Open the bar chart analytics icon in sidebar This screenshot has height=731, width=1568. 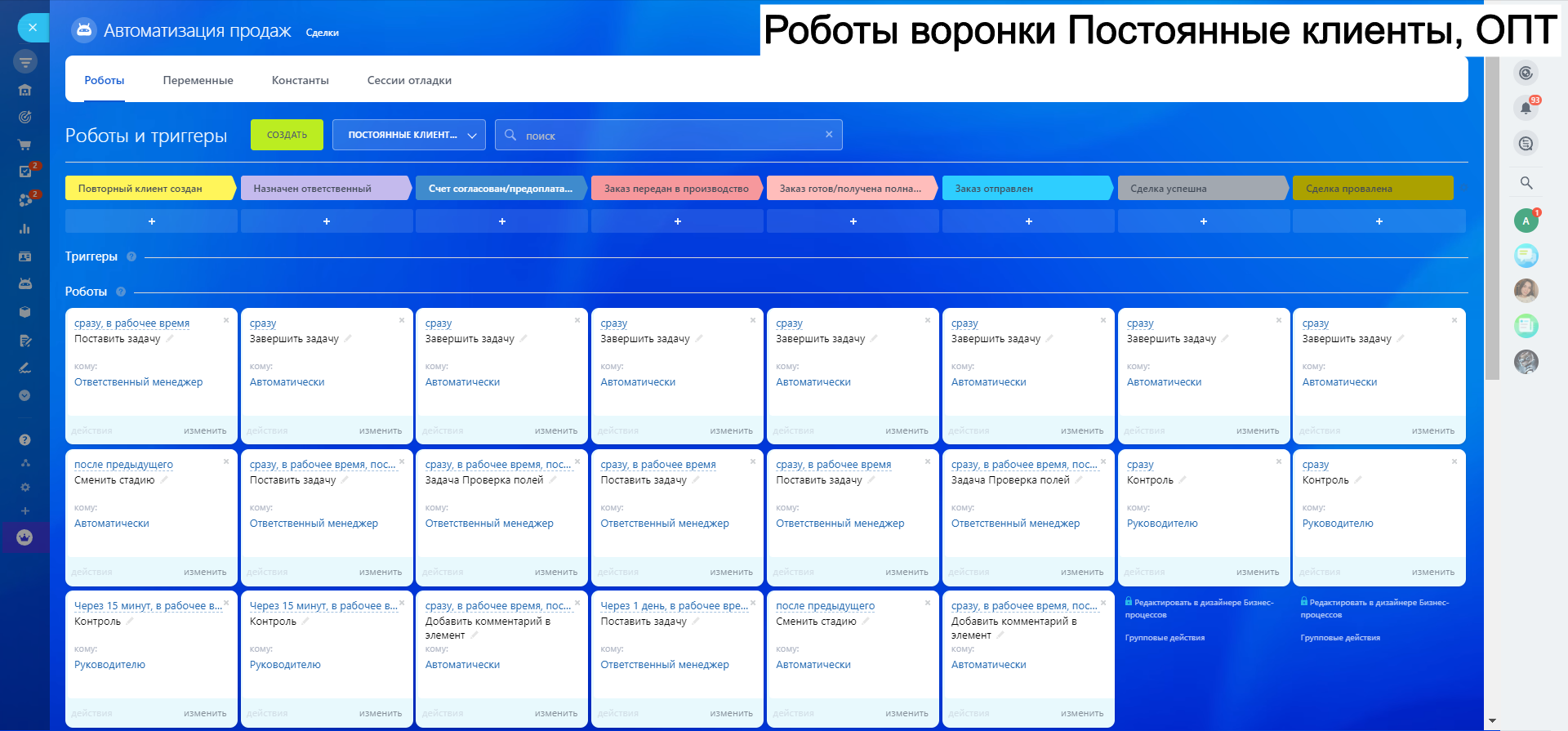tap(25, 229)
